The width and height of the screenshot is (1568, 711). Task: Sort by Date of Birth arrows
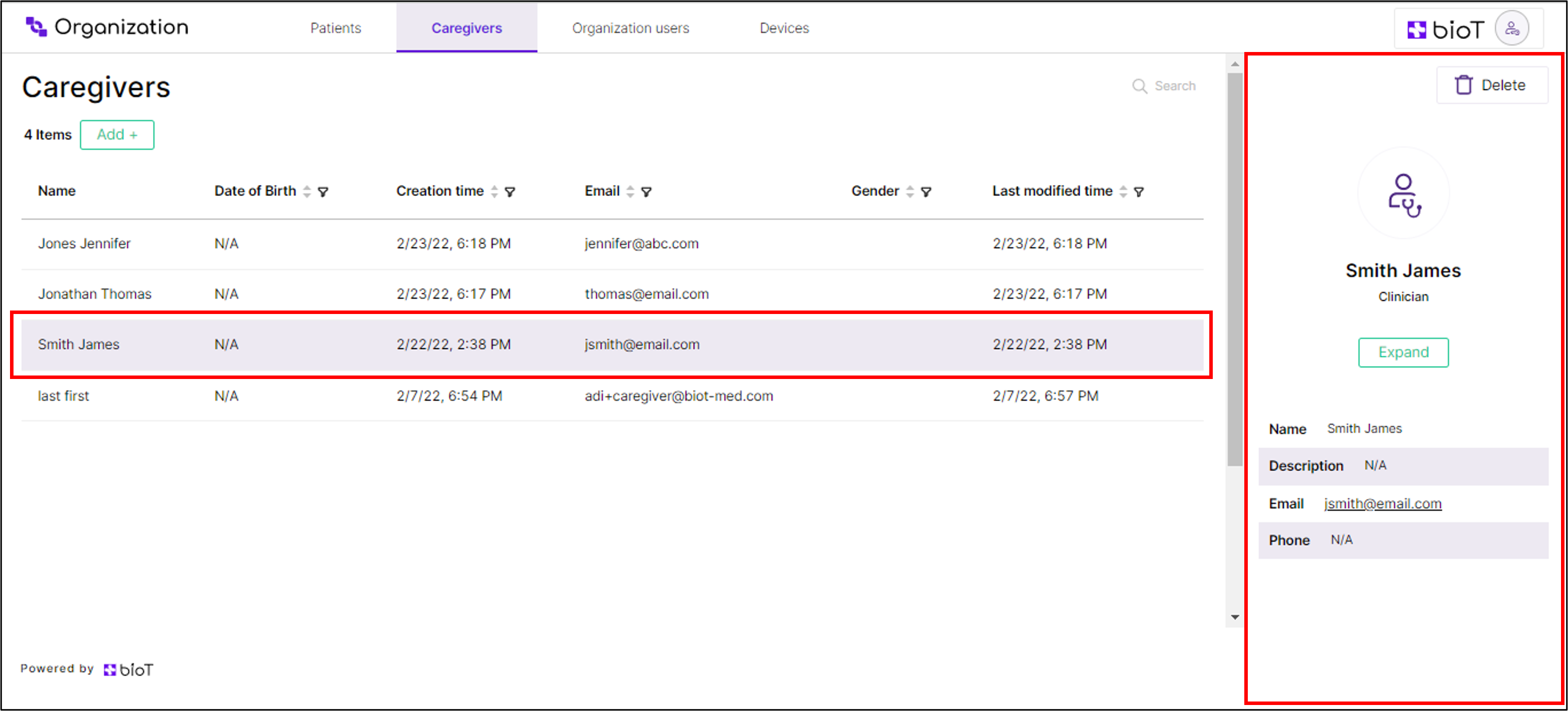point(307,191)
